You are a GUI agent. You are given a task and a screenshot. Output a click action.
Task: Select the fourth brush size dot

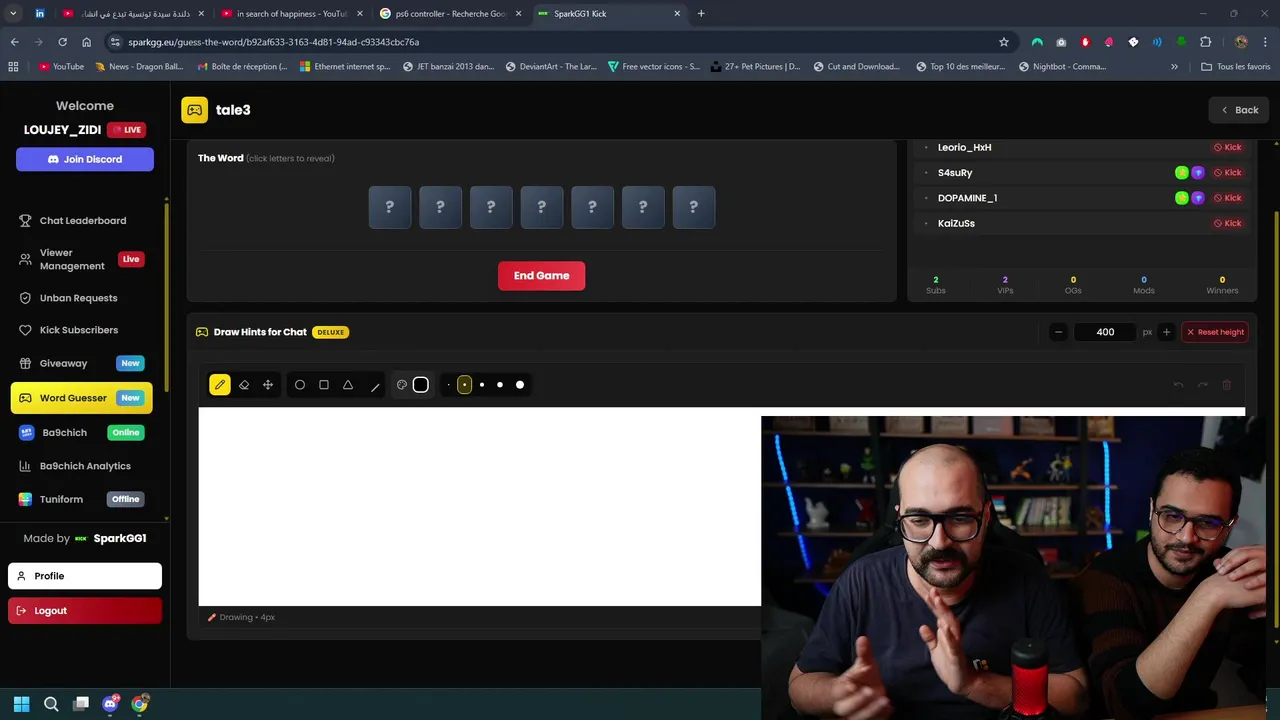(x=500, y=385)
